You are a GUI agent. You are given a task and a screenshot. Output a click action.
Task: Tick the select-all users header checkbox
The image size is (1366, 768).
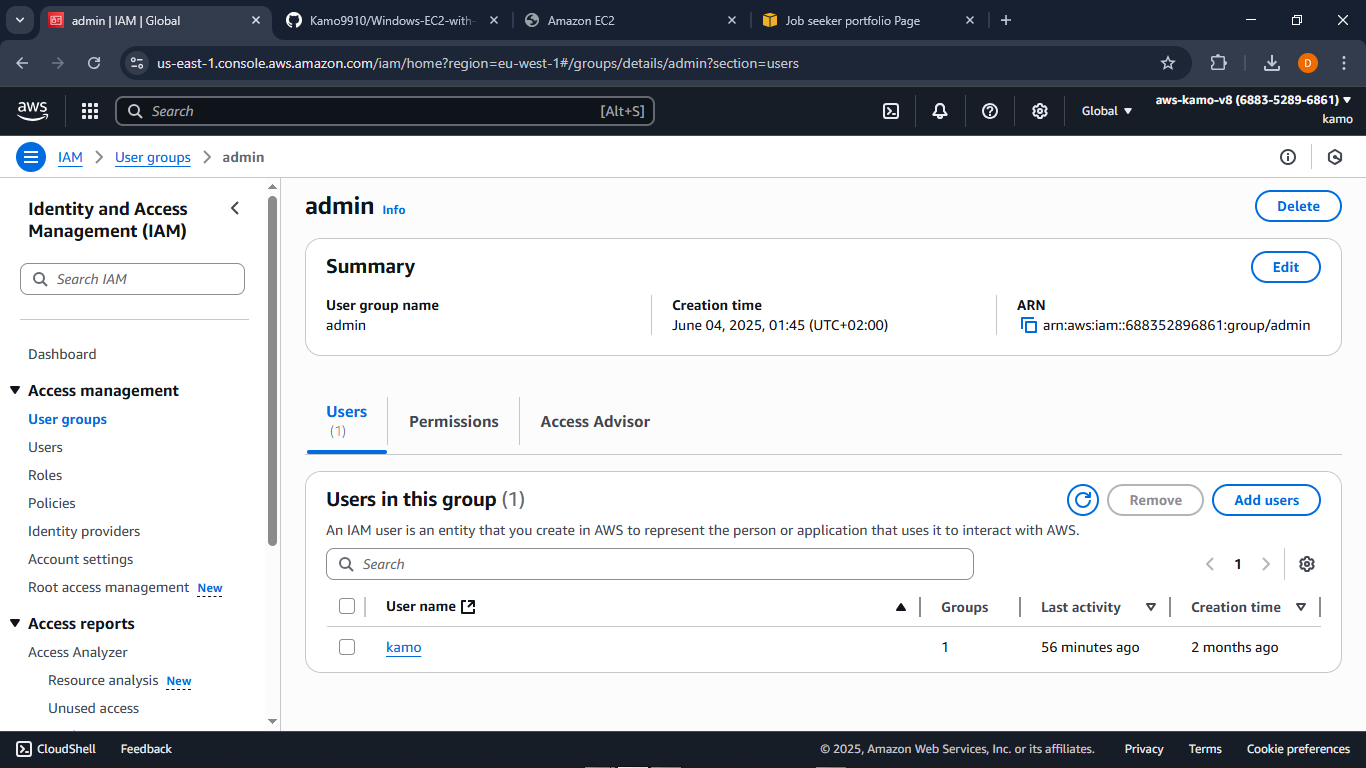point(347,606)
